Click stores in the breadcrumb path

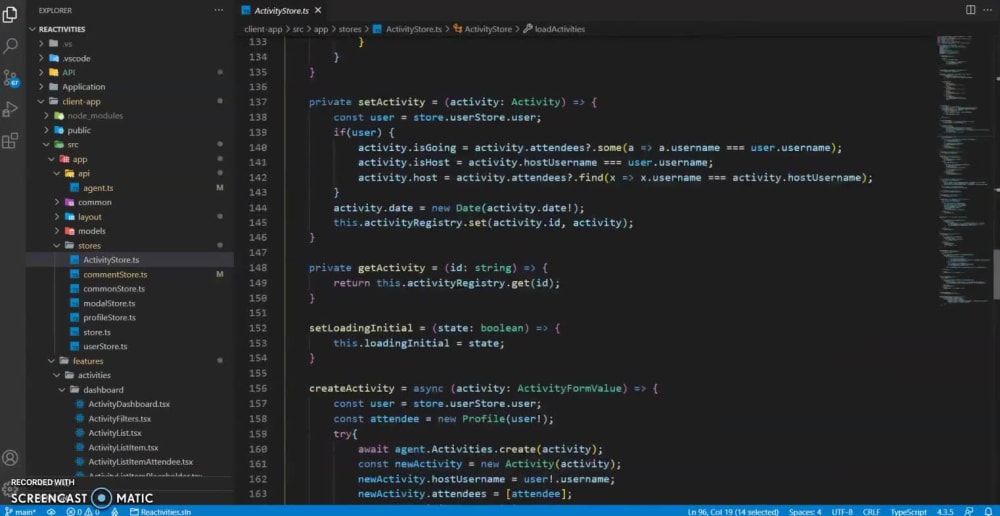click(x=349, y=29)
